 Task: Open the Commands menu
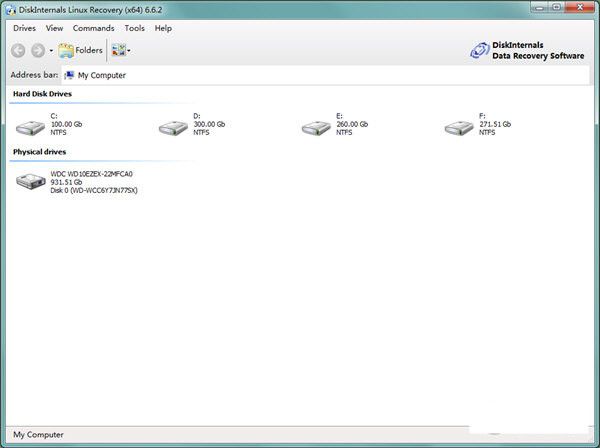(x=93, y=28)
